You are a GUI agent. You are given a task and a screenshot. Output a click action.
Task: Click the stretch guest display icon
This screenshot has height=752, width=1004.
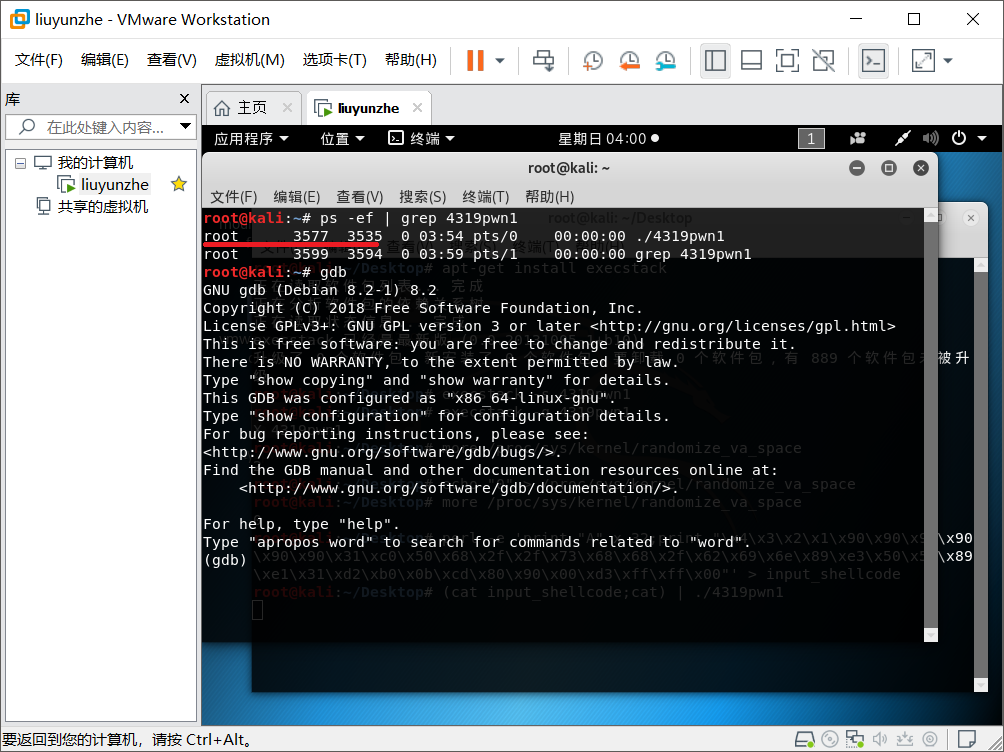(x=923, y=61)
